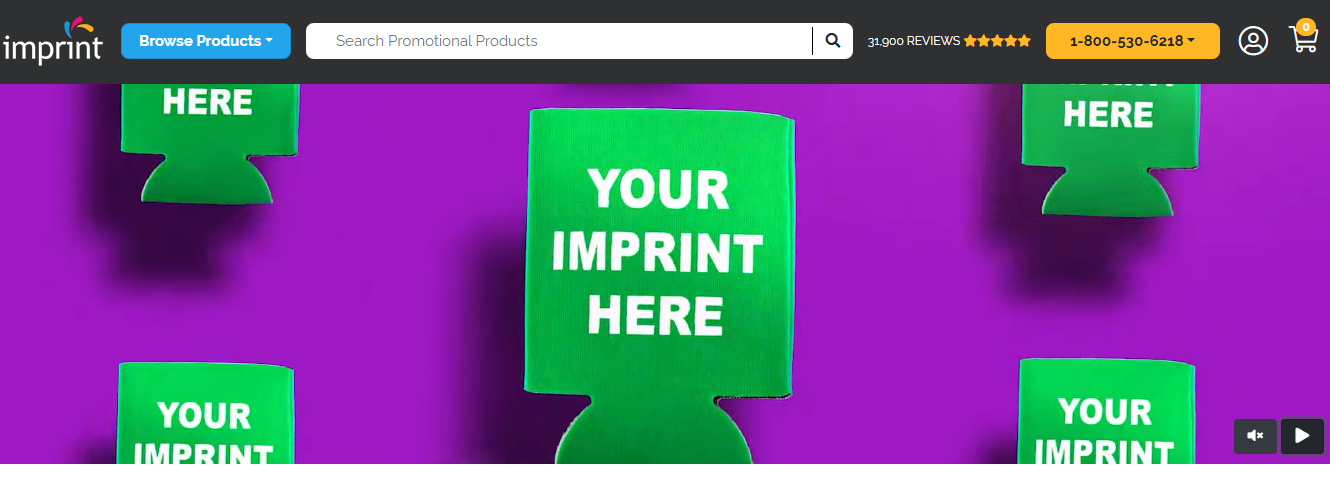Play the banner video
The height and width of the screenshot is (477, 1330).
(x=1302, y=436)
